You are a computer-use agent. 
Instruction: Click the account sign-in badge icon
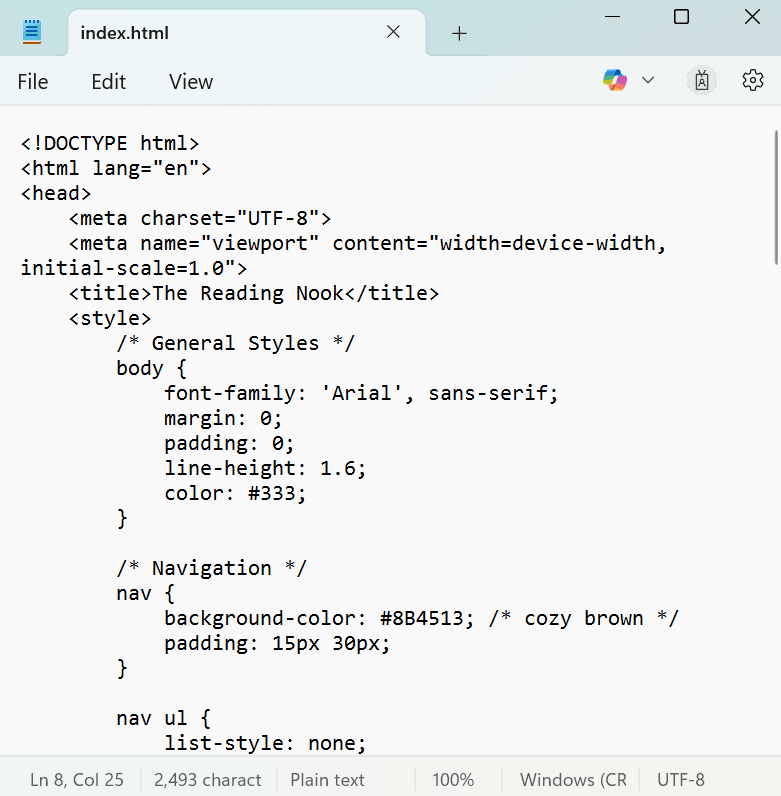point(702,80)
